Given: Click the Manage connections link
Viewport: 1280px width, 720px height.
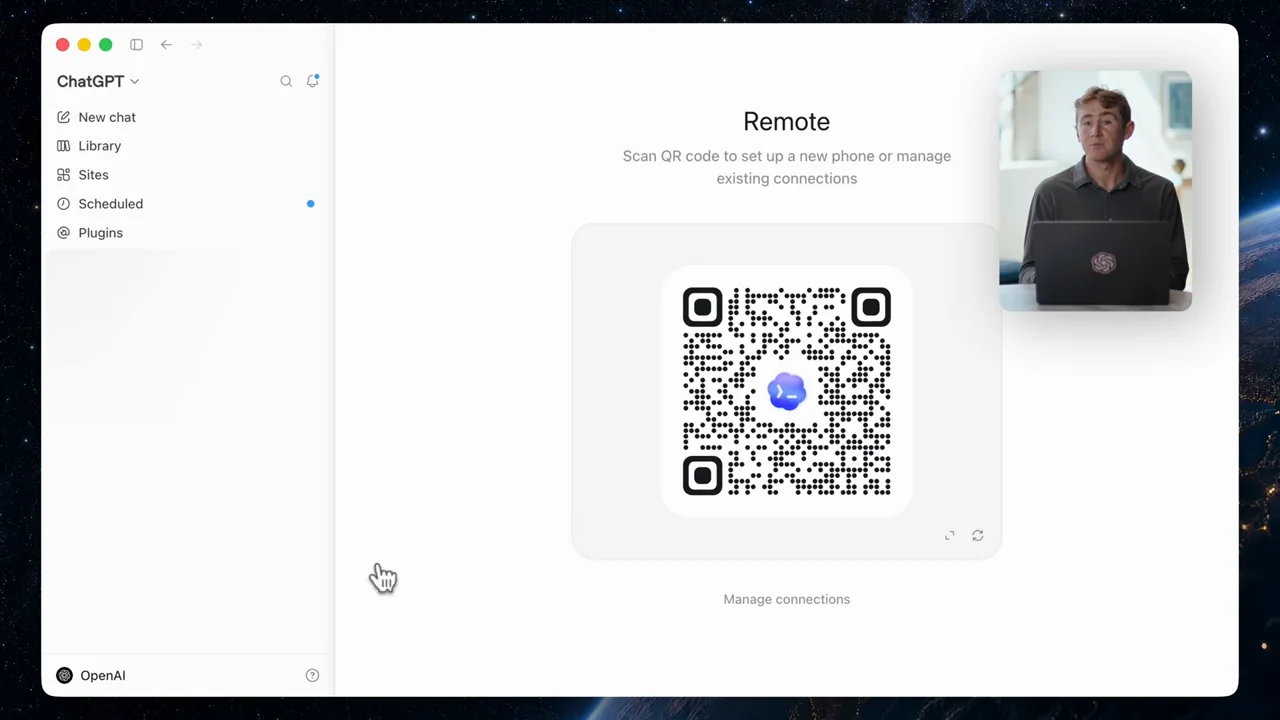Looking at the screenshot, I should click(787, 599).
